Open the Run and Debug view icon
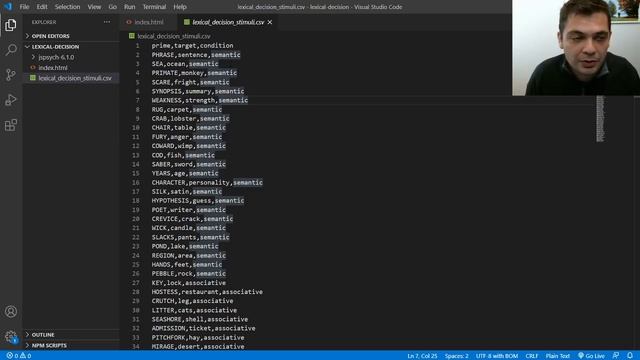The height and width of the screenshot is (360, 640). pyautogui.click(x=11, y=100)
